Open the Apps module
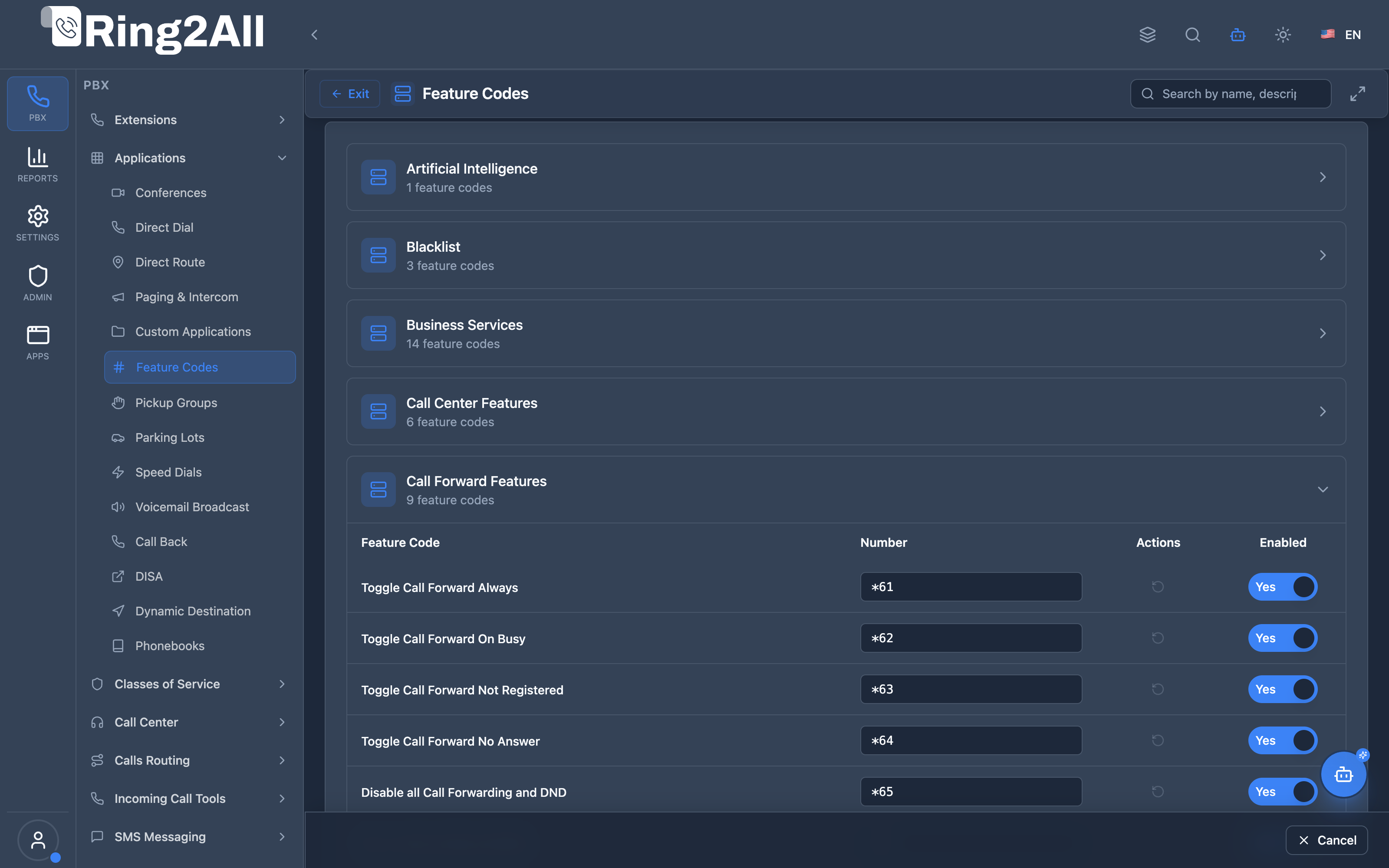The width and height of the screenshot is (1389, 868). click(x=37, y=342)
